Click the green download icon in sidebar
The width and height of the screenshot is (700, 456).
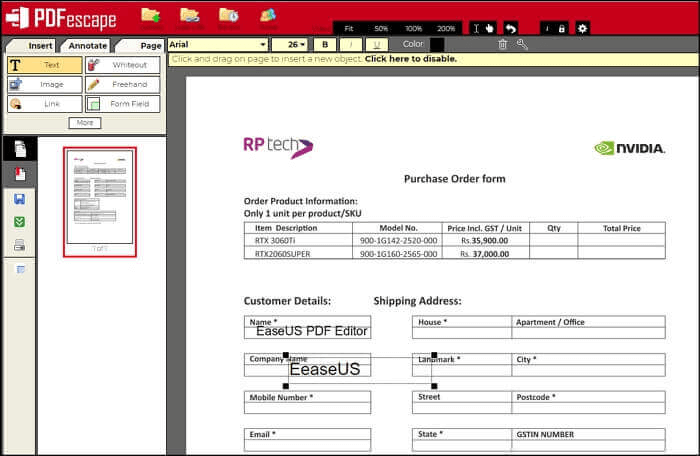tap(20, 221)
